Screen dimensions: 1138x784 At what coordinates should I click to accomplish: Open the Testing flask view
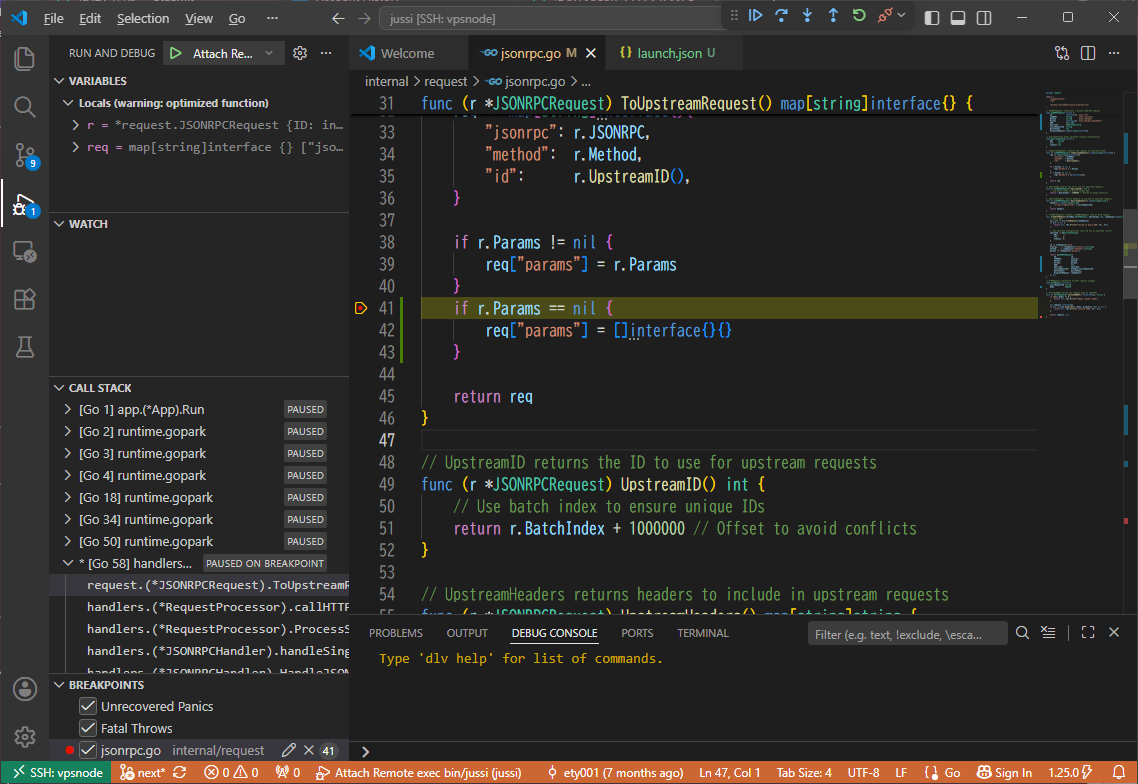(25, 347)
